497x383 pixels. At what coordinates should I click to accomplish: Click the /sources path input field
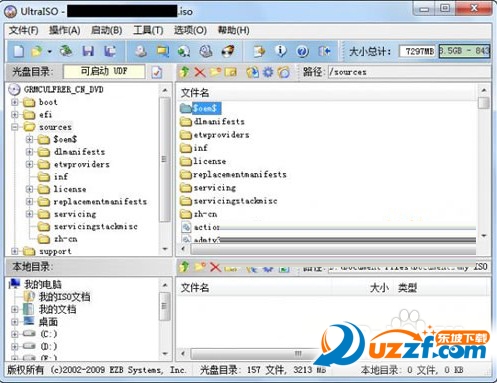coord(409,72)
